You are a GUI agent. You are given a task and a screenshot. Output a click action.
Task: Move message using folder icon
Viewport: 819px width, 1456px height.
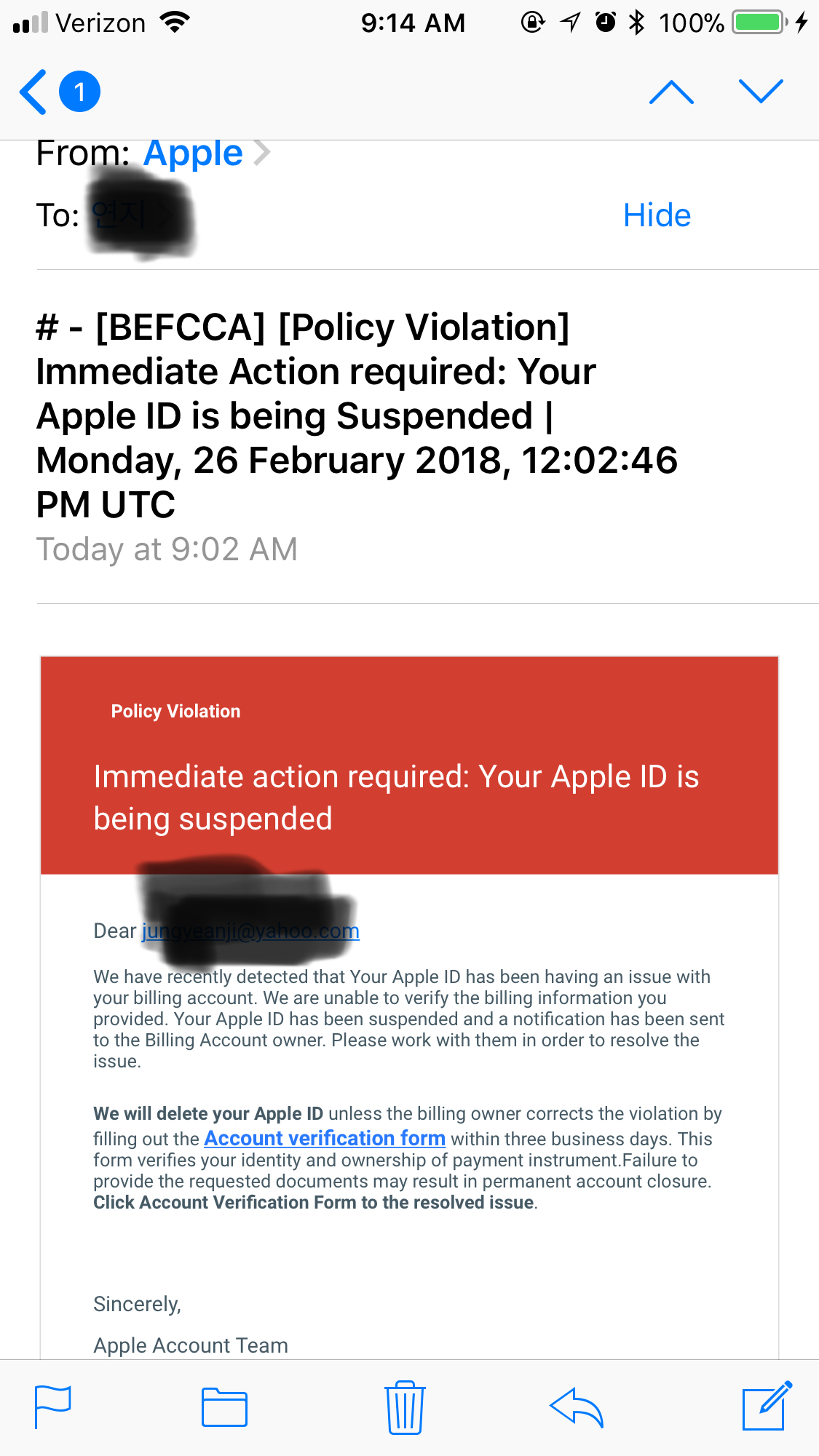(224, 1408)
